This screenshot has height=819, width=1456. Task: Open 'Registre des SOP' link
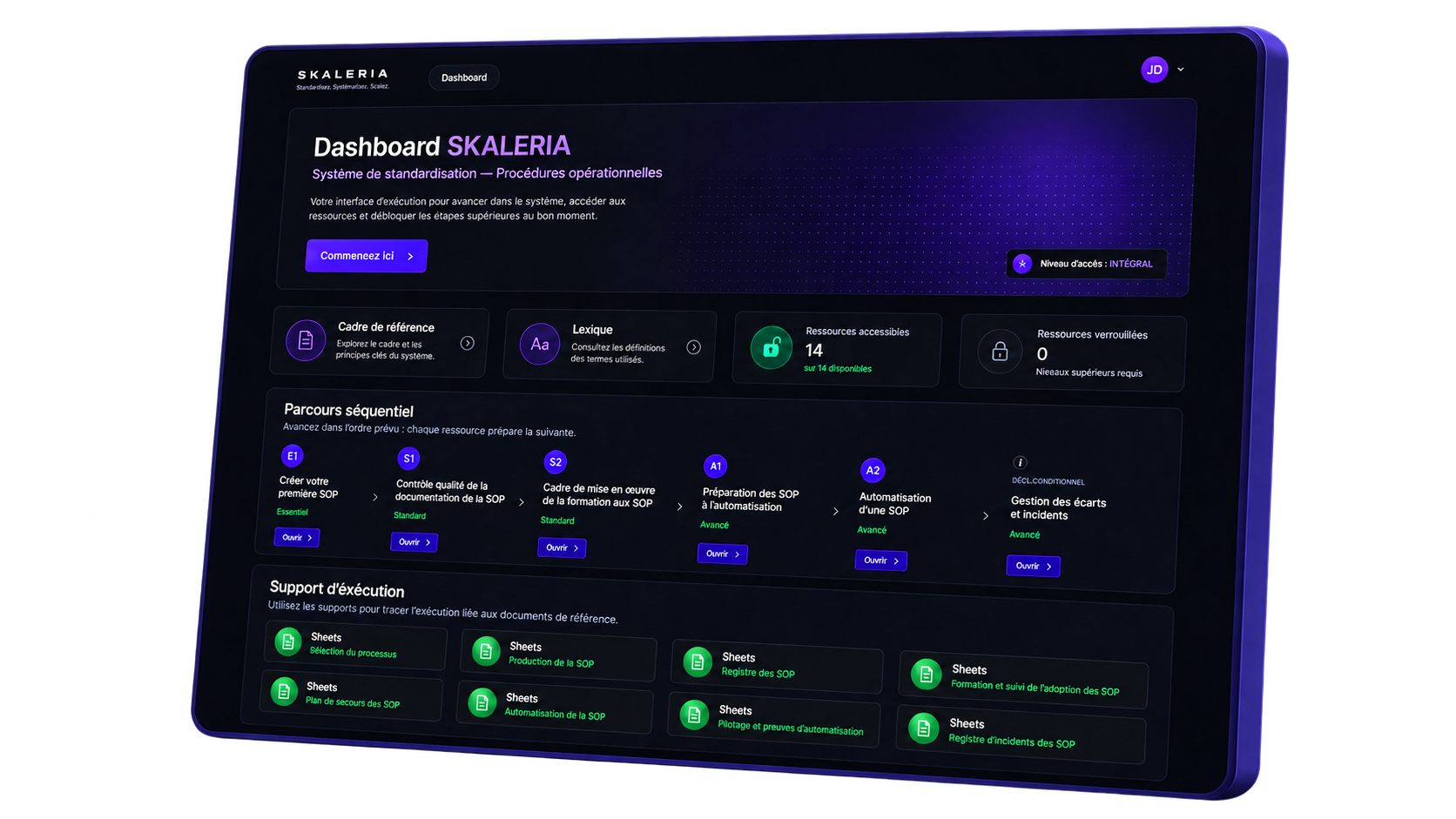pyautogui.click(x=758, y=673)
